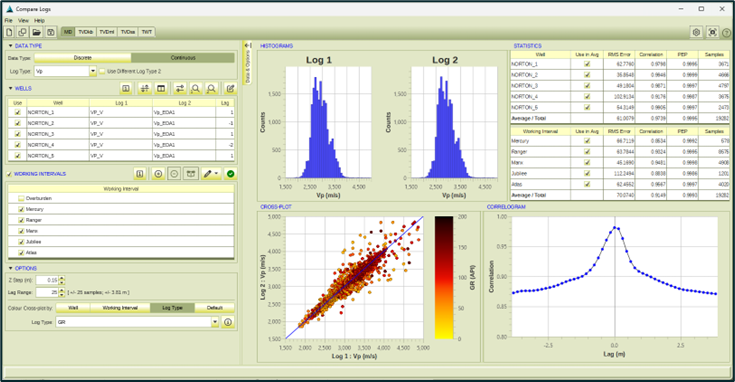Colour cross-plot by Working Interval button
Viewport: 735px width, 382px height.
click(120, 308)
